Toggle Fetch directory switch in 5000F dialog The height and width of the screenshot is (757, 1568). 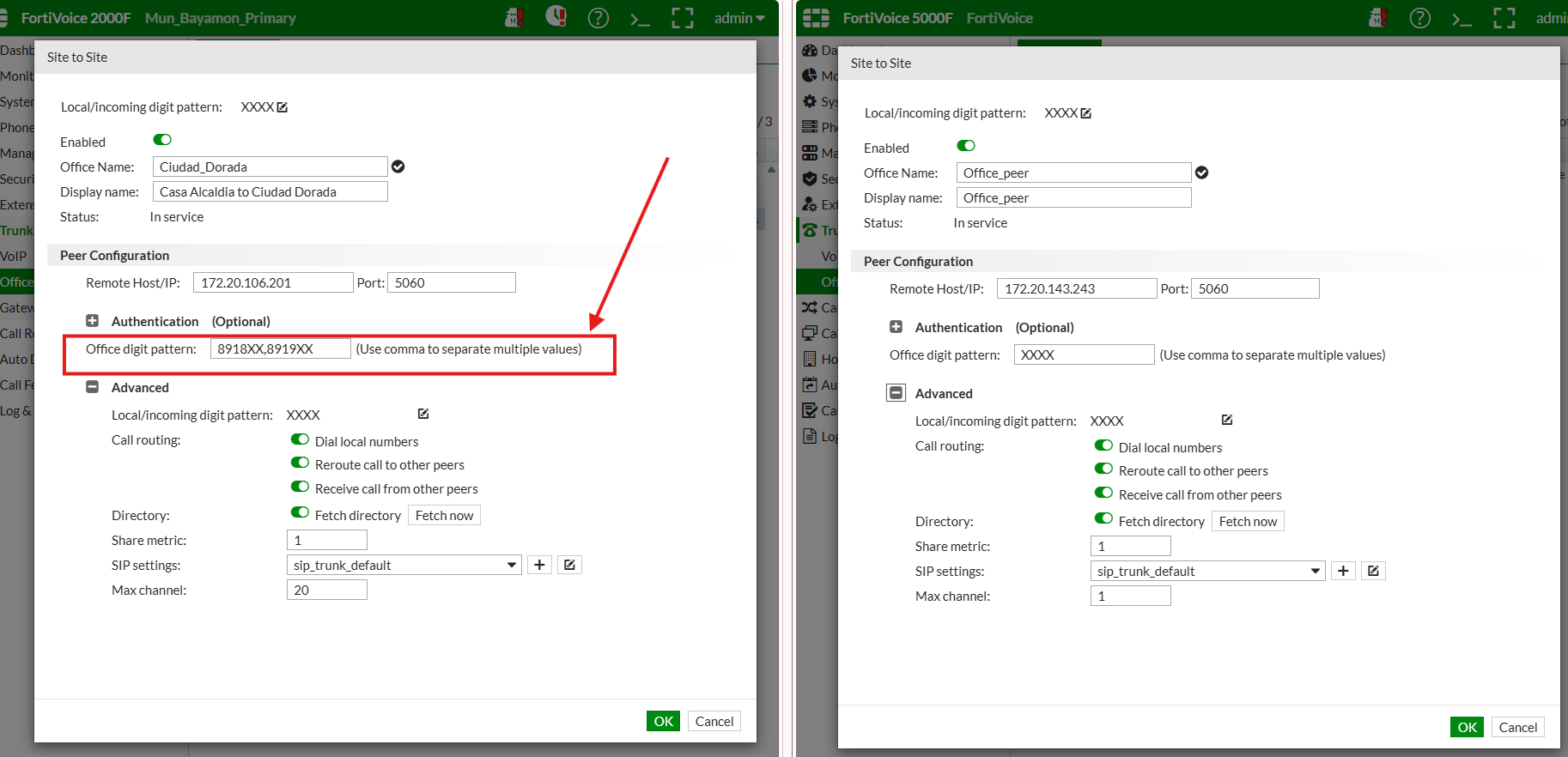[x=1103, y=518]
